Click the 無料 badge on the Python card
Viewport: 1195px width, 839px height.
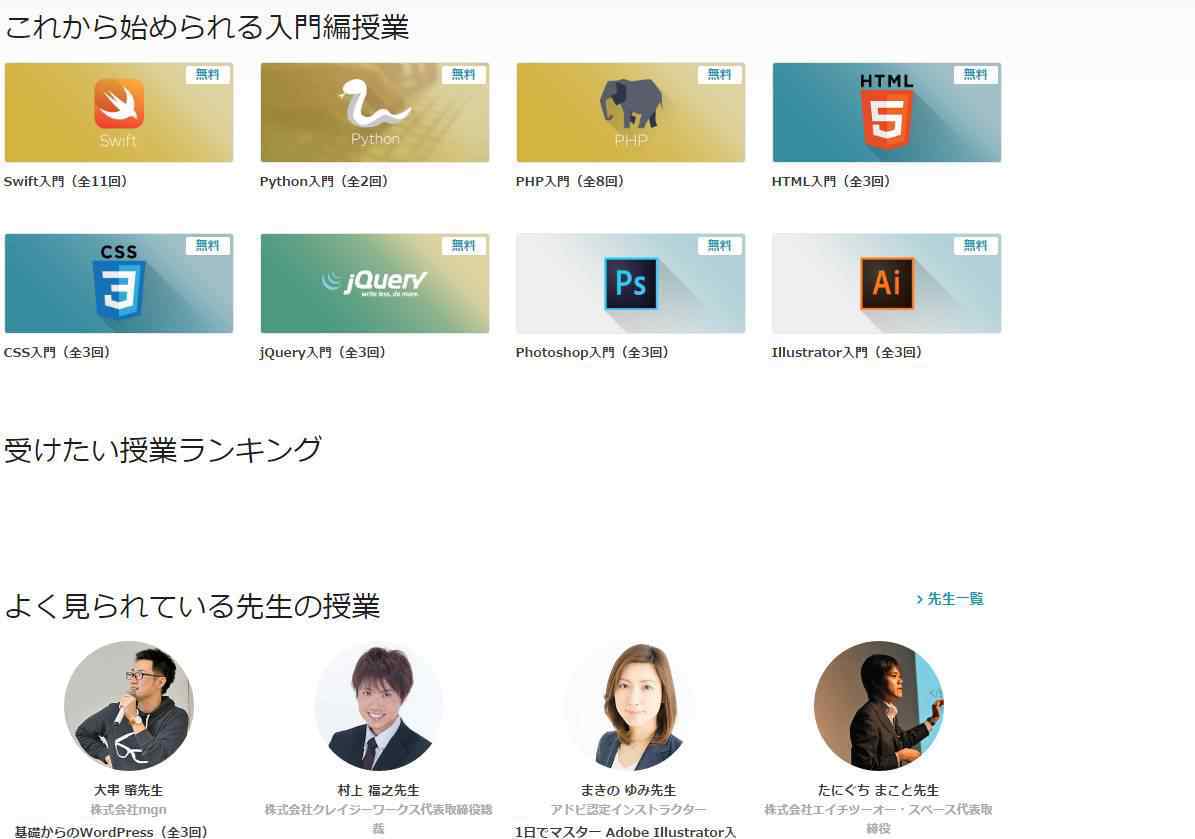(x=463, y=74)
